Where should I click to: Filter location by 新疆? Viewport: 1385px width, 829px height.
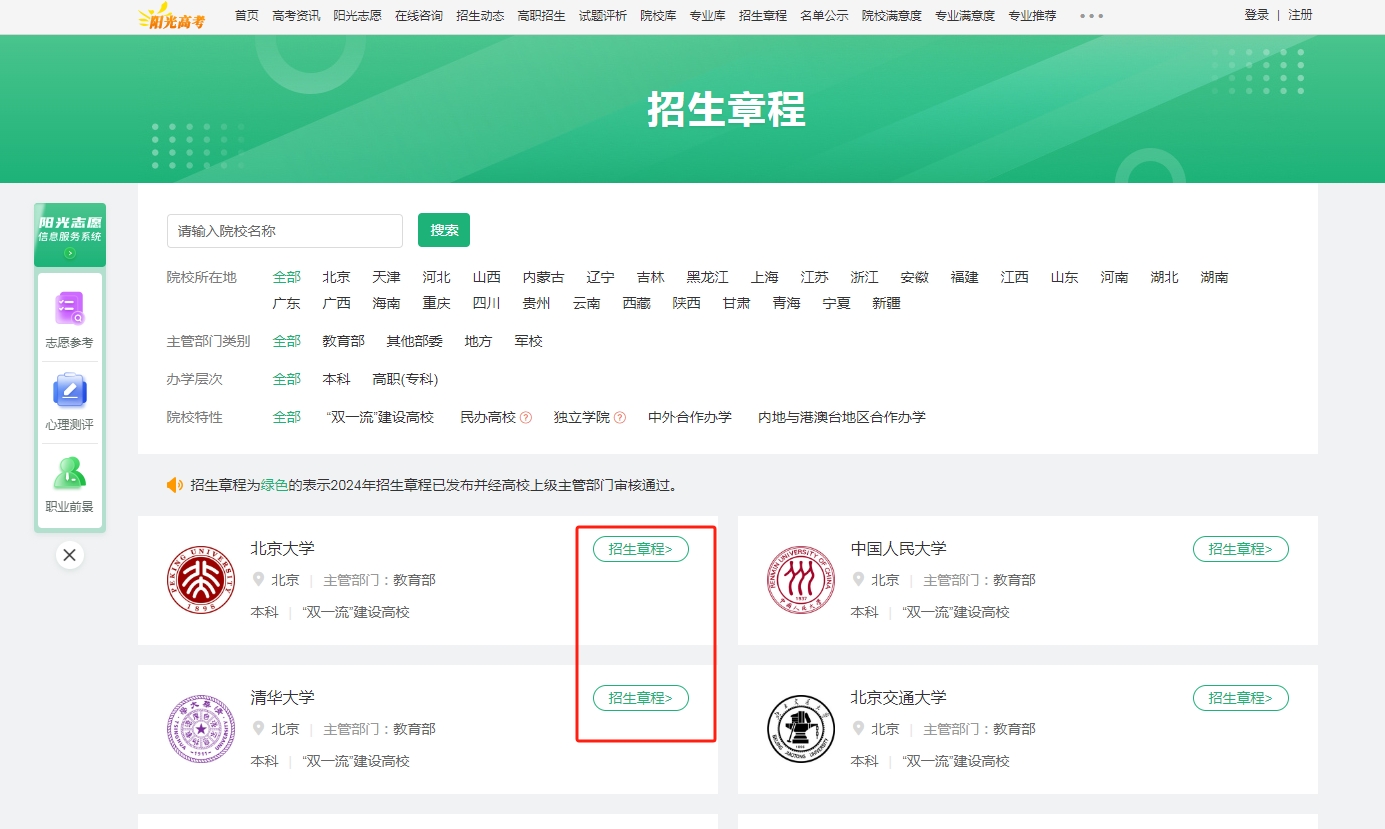coord(887,303)
